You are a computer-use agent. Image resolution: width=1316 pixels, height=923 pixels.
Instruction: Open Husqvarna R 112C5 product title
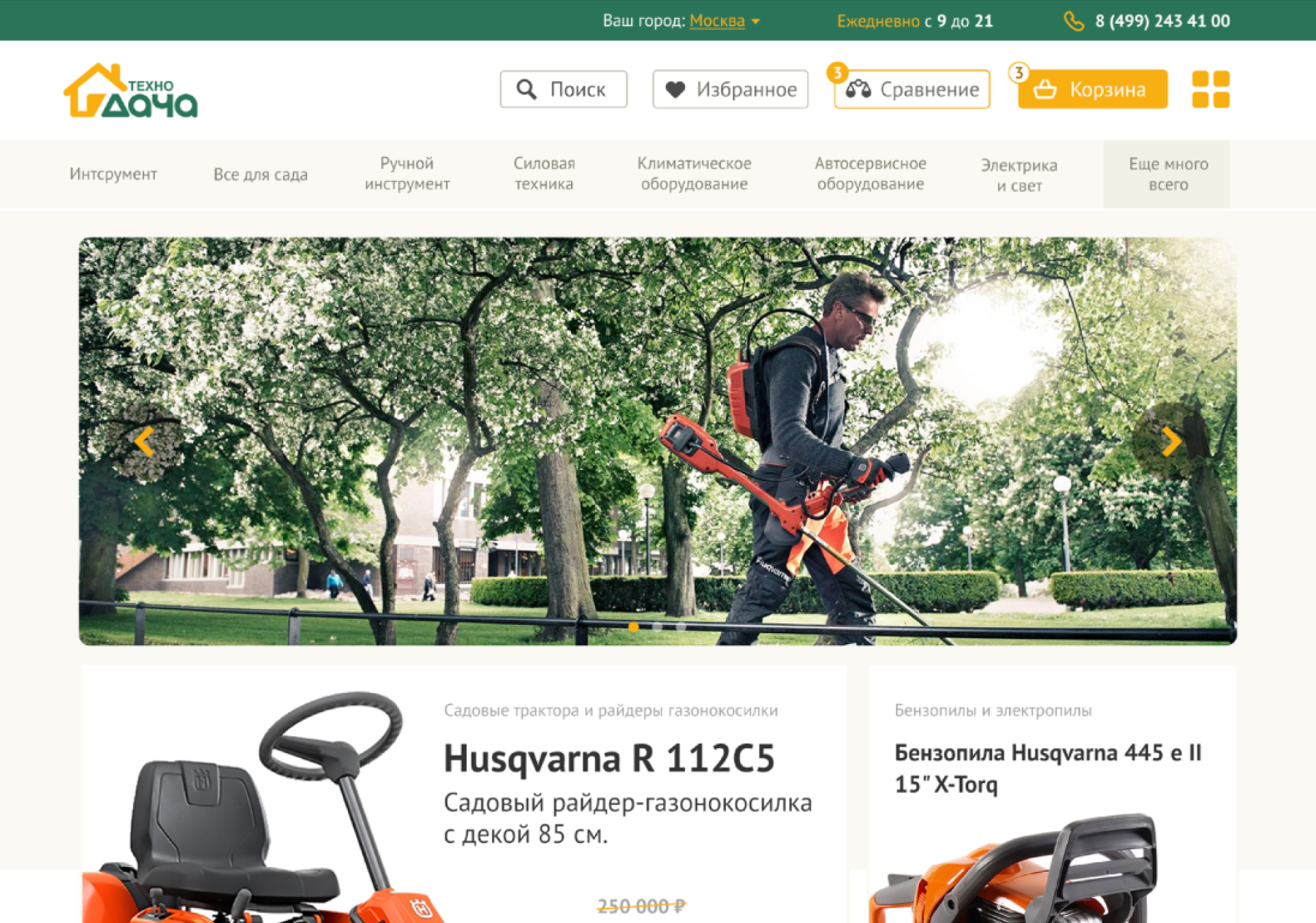[609, 759]
